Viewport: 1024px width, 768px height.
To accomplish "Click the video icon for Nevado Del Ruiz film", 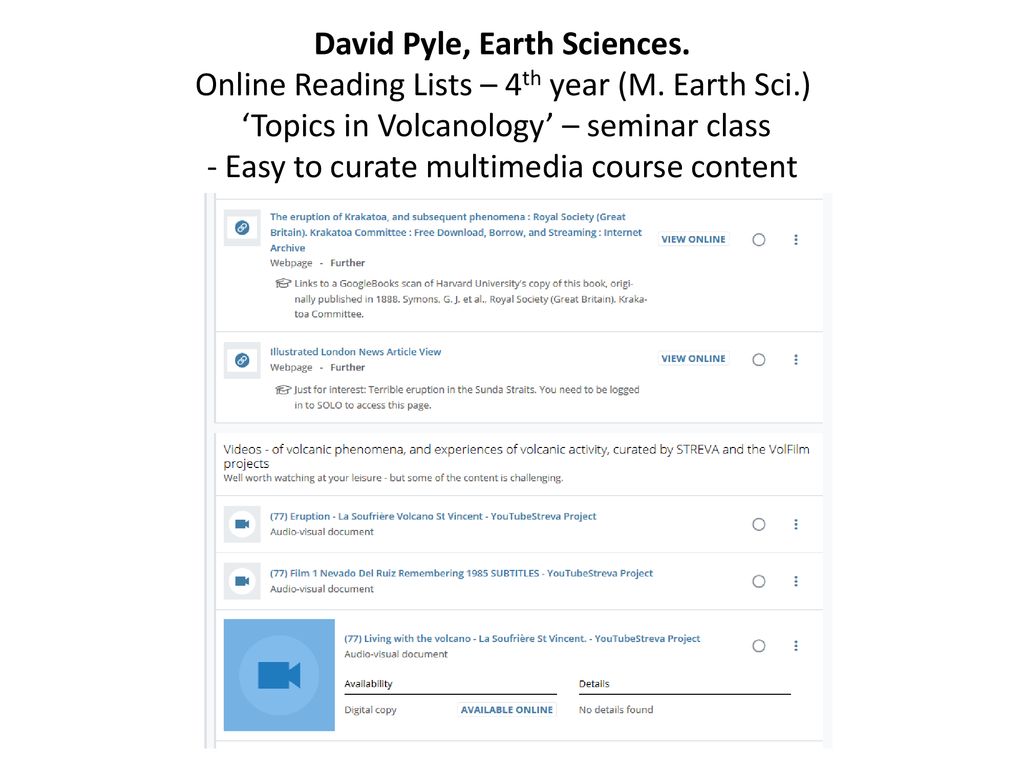I will point(242,581).
